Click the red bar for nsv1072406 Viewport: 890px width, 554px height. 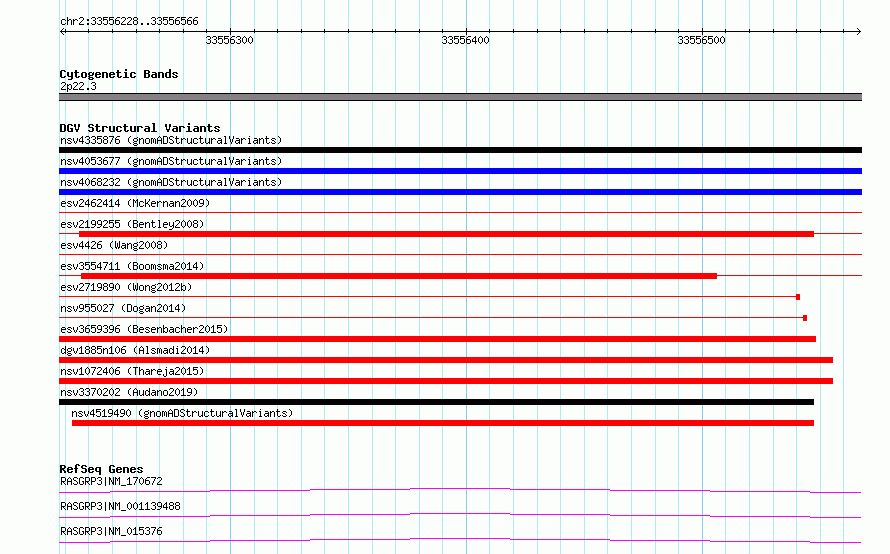click(x=446, y=381)
